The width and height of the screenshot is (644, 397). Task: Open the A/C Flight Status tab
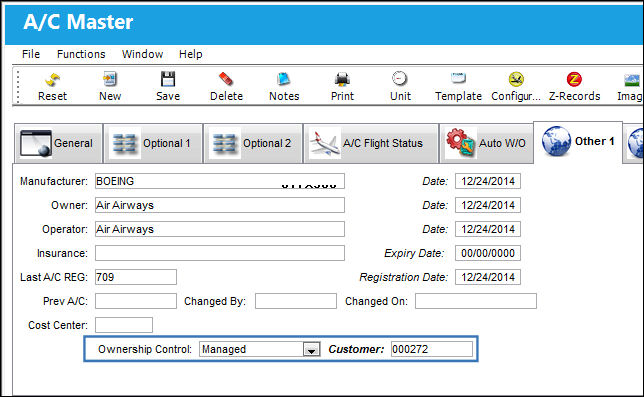tap(371, 143)
